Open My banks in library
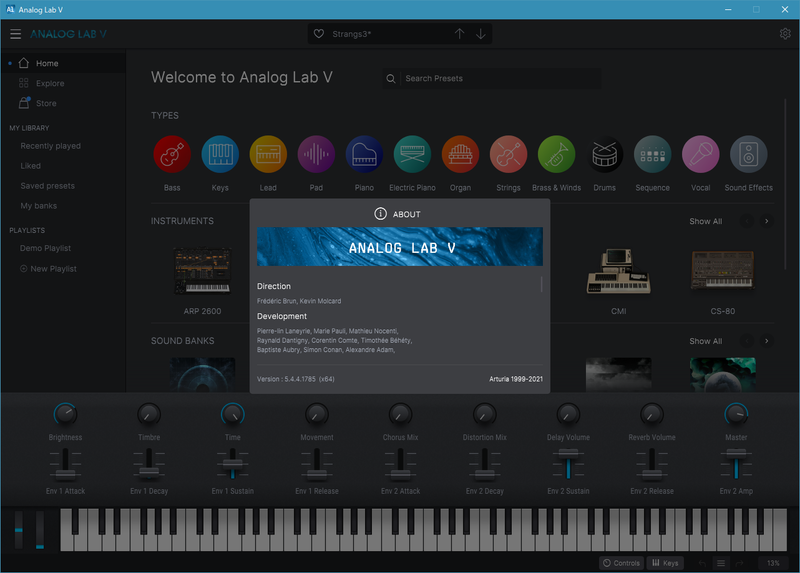This screenshot has width=800, height=573. coord(39,206)
